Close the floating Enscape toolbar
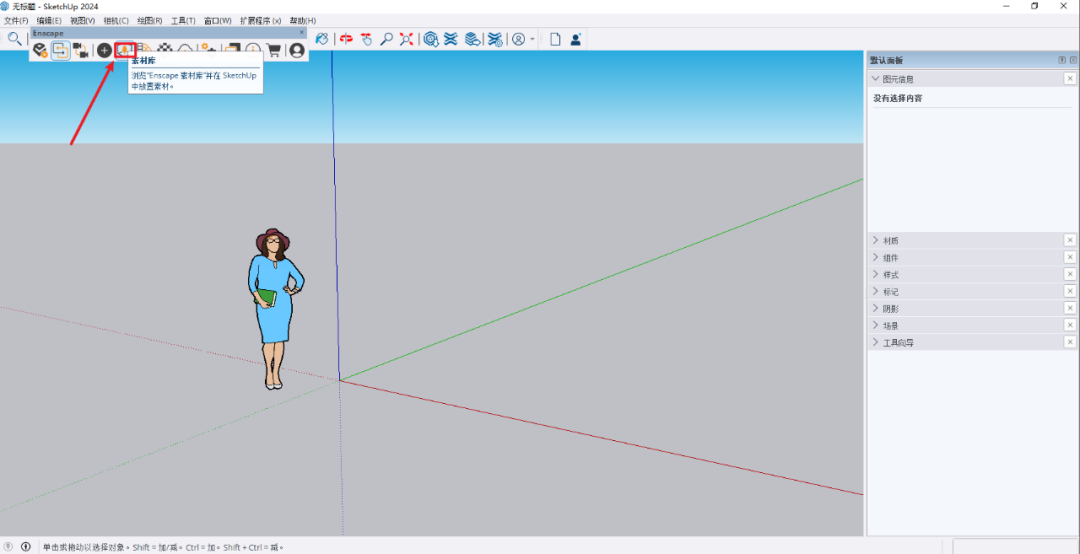The height and width of the screenshot is (554, 1080). pos(302,32)
